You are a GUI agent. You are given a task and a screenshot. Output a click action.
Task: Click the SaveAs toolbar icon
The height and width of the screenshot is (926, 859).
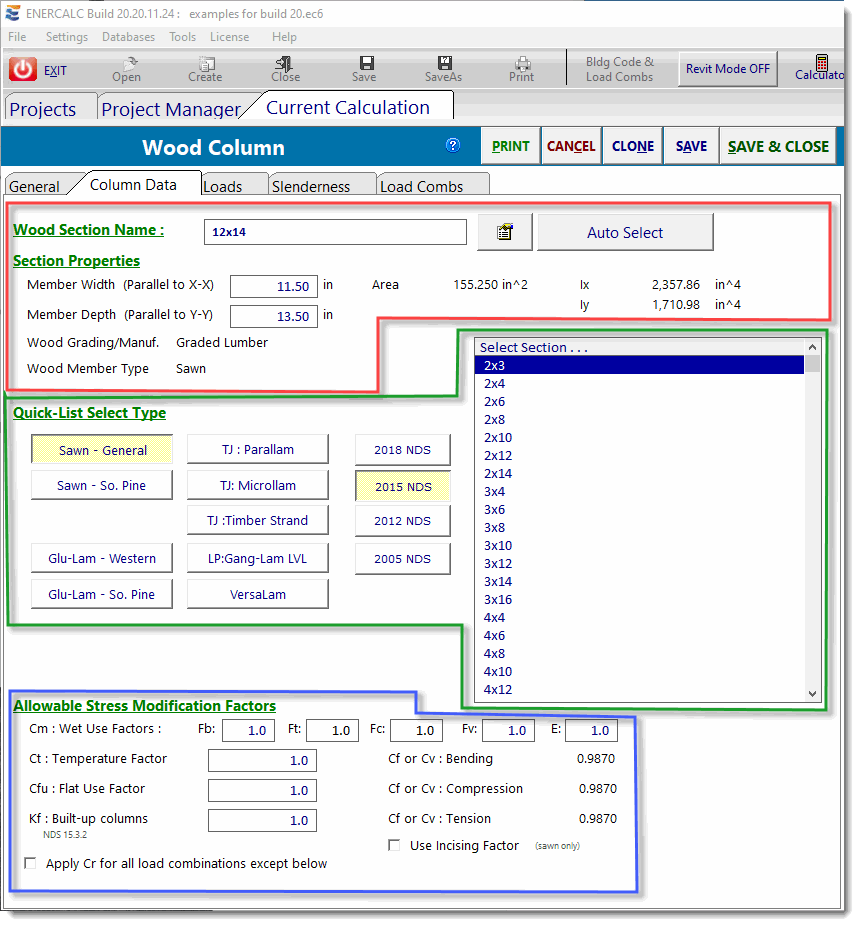click(443, 63)
